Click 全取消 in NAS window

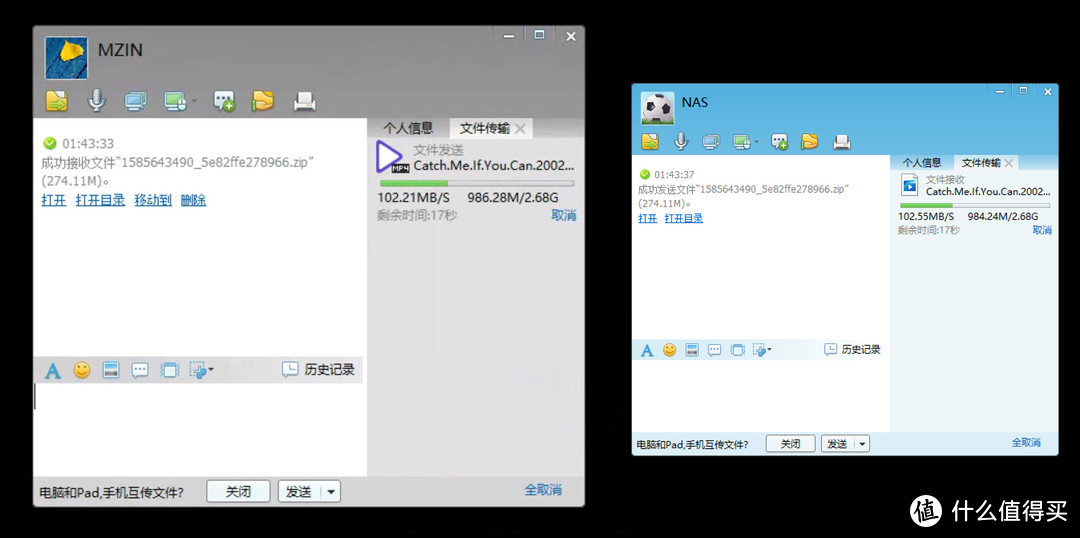point(1026,442)
